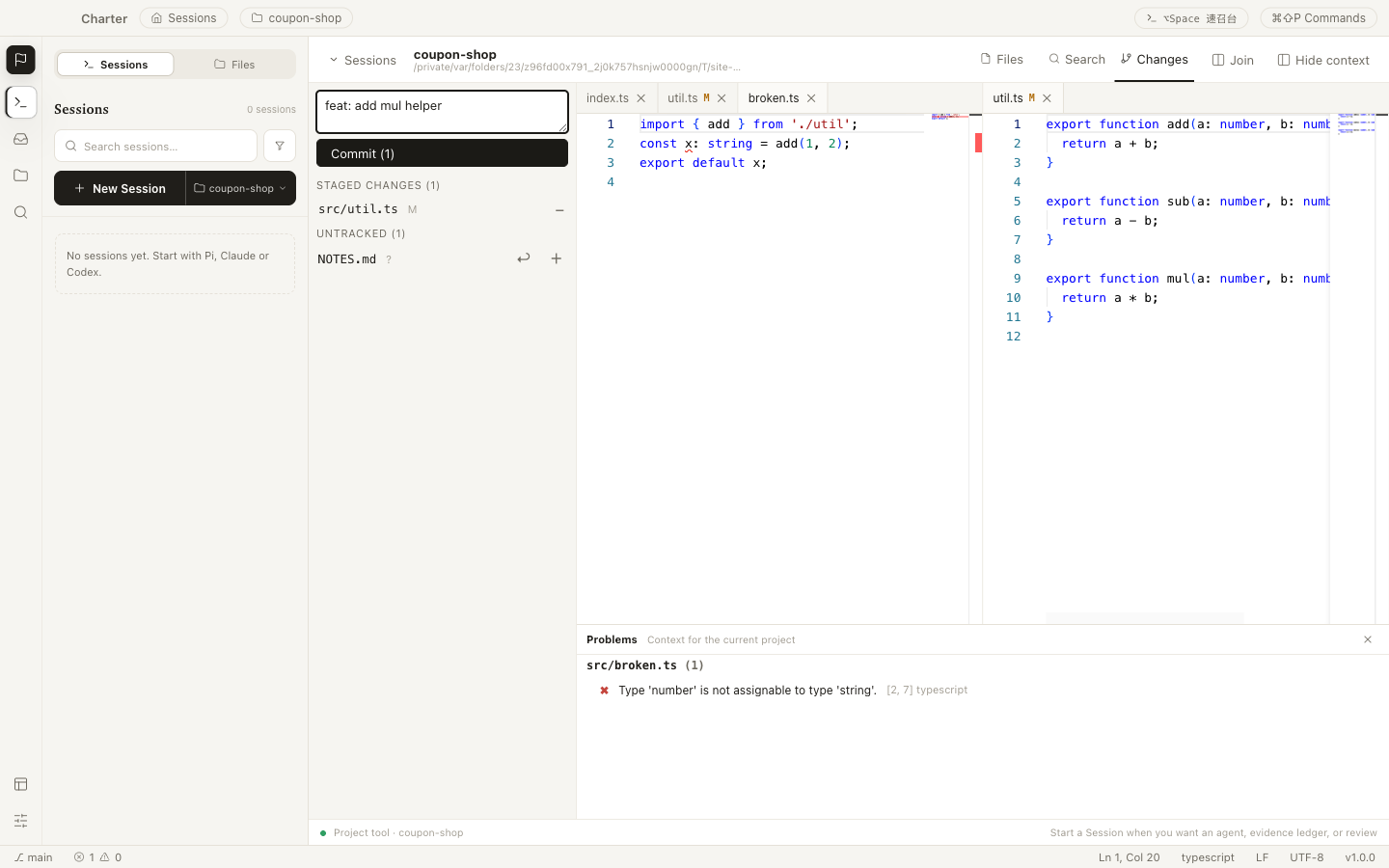1389x868 pixels.
Task: Toggle Hide context panel
Action: click(1323, 60)
